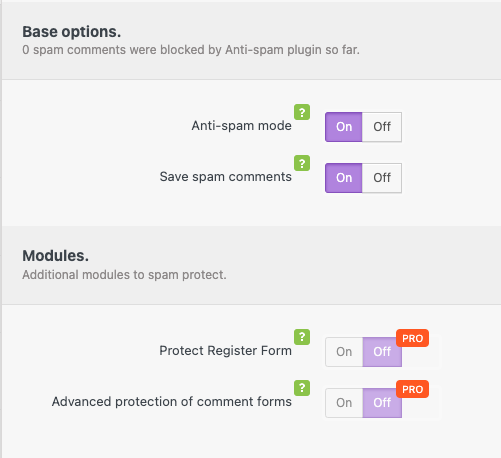Disable Save spam comments with Off
The image size is (501, 458).
[382, 178]
